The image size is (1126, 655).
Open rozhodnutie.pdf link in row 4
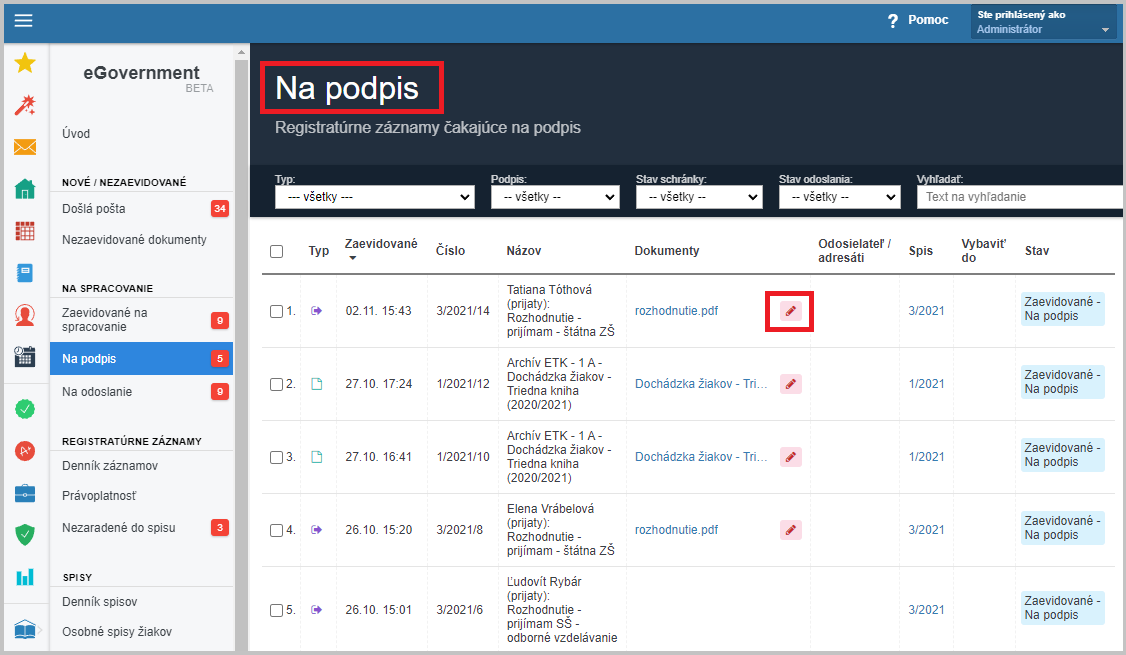pos(676,530)
